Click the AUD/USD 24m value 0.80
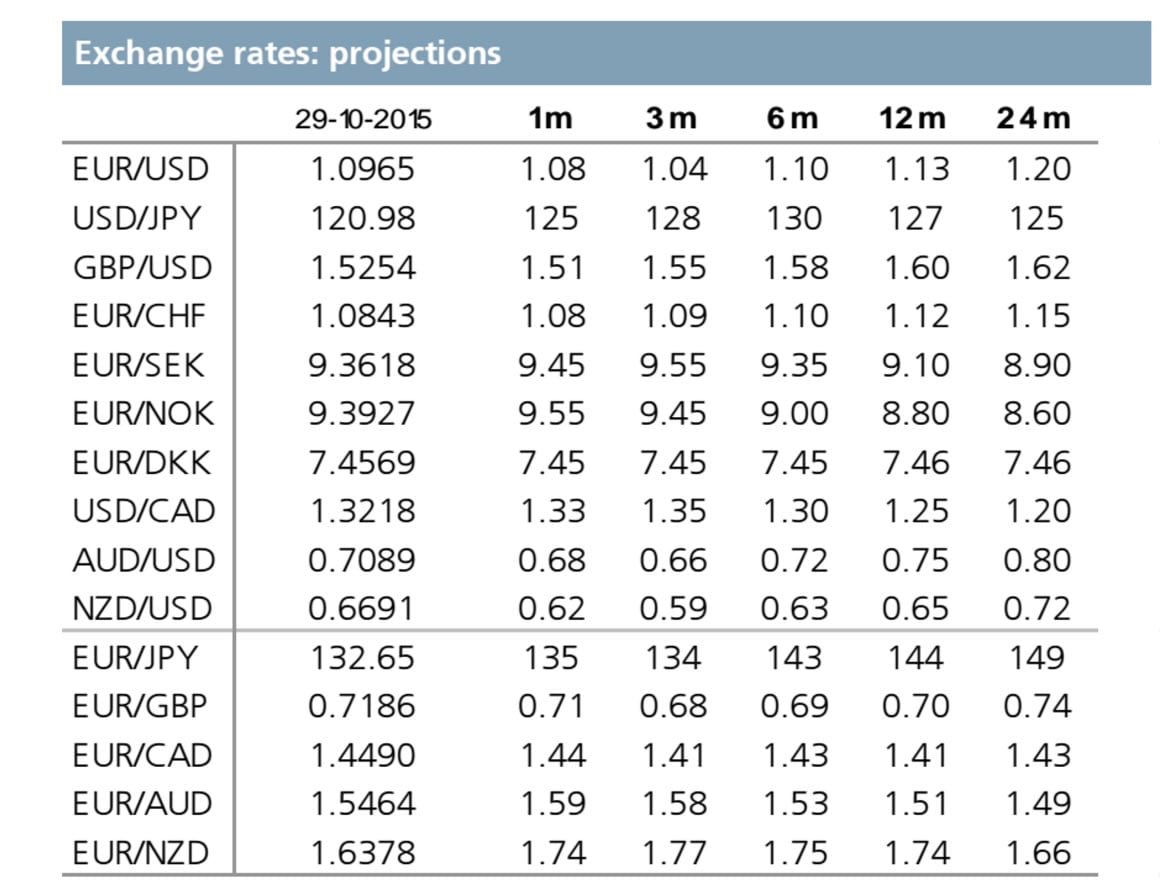Viewport: 1160px width, 894px height. pyautogui.click(x=1037, y=560)
